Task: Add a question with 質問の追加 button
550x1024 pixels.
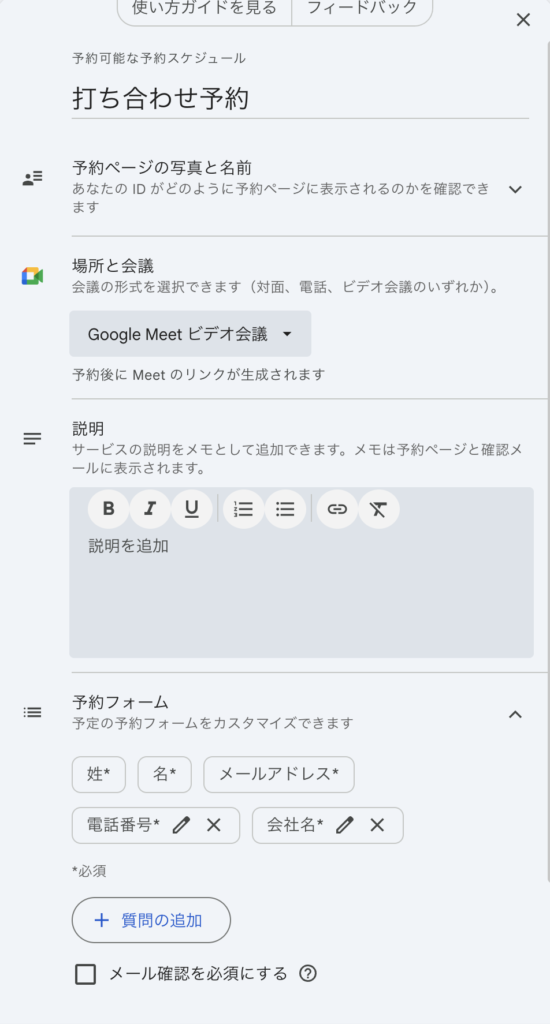Action: 151,920
